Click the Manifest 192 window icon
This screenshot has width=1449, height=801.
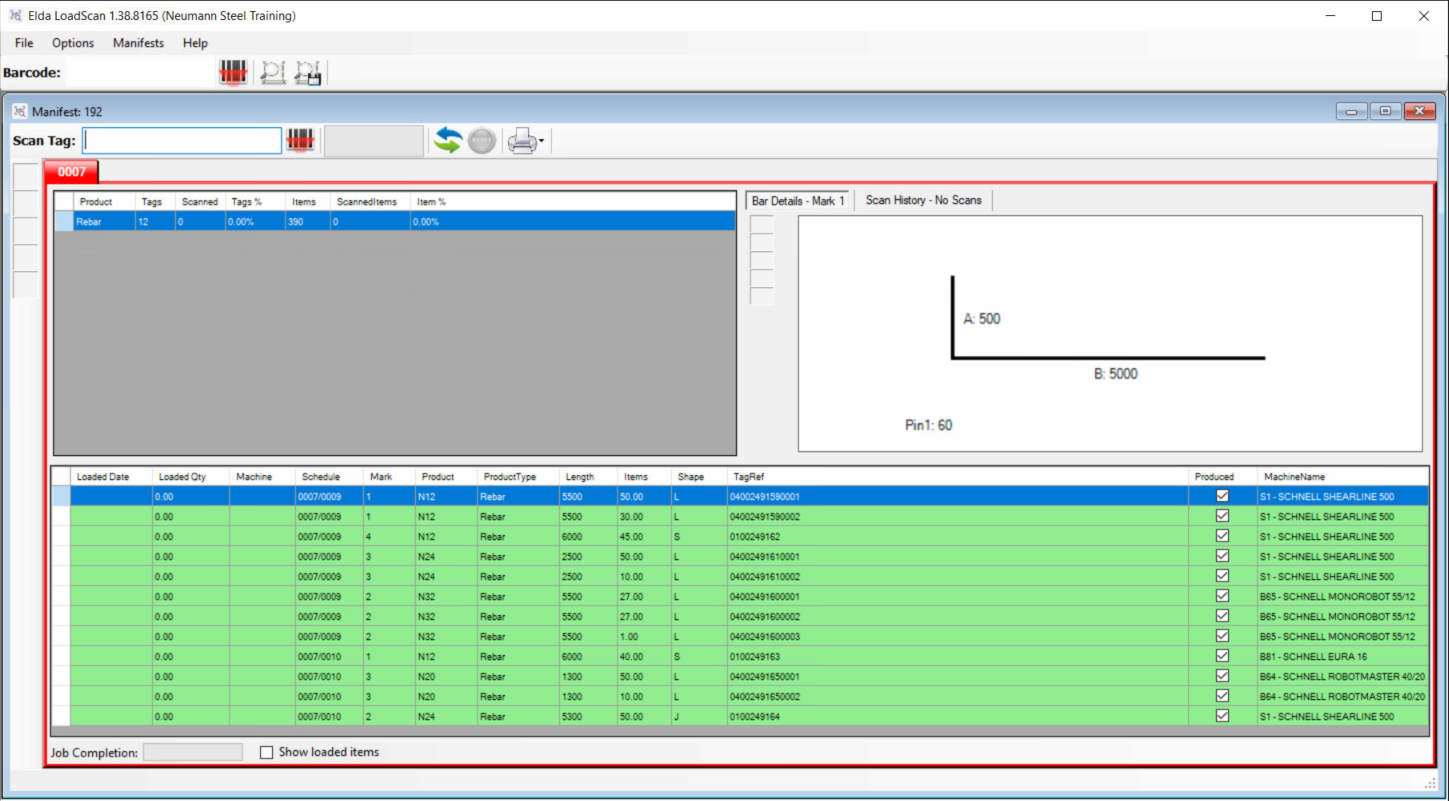point(20,112)
